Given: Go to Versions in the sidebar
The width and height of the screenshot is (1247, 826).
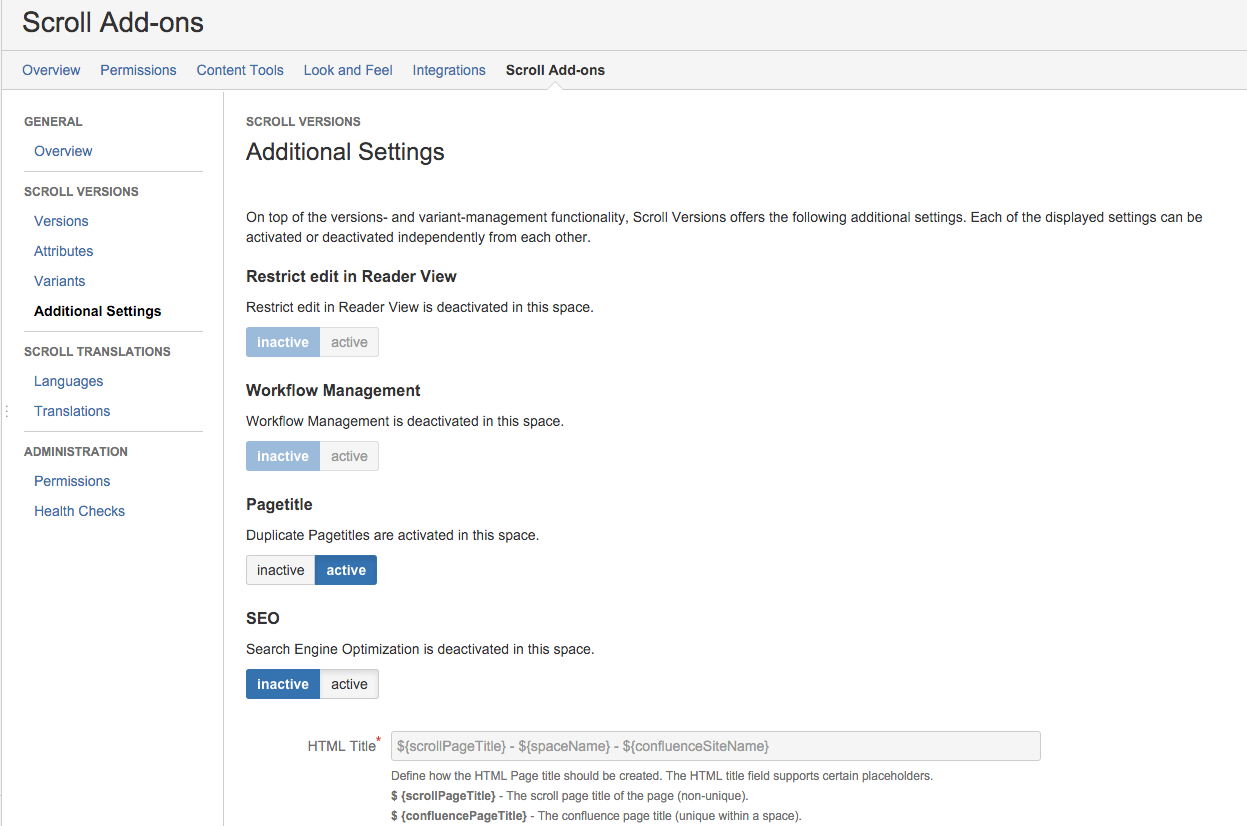Looking at the screenshot, I should point(61,221).
